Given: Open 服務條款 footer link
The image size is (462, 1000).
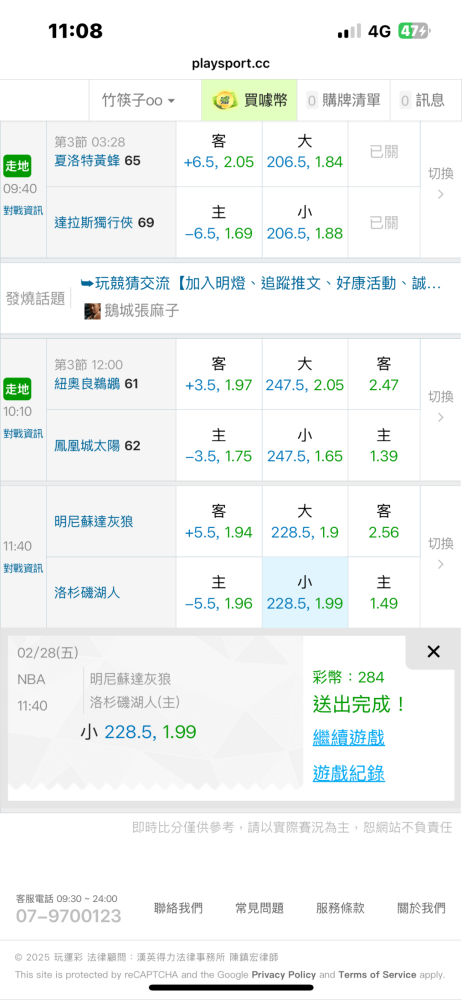Looking at the screenshot, I should point(340,908).
